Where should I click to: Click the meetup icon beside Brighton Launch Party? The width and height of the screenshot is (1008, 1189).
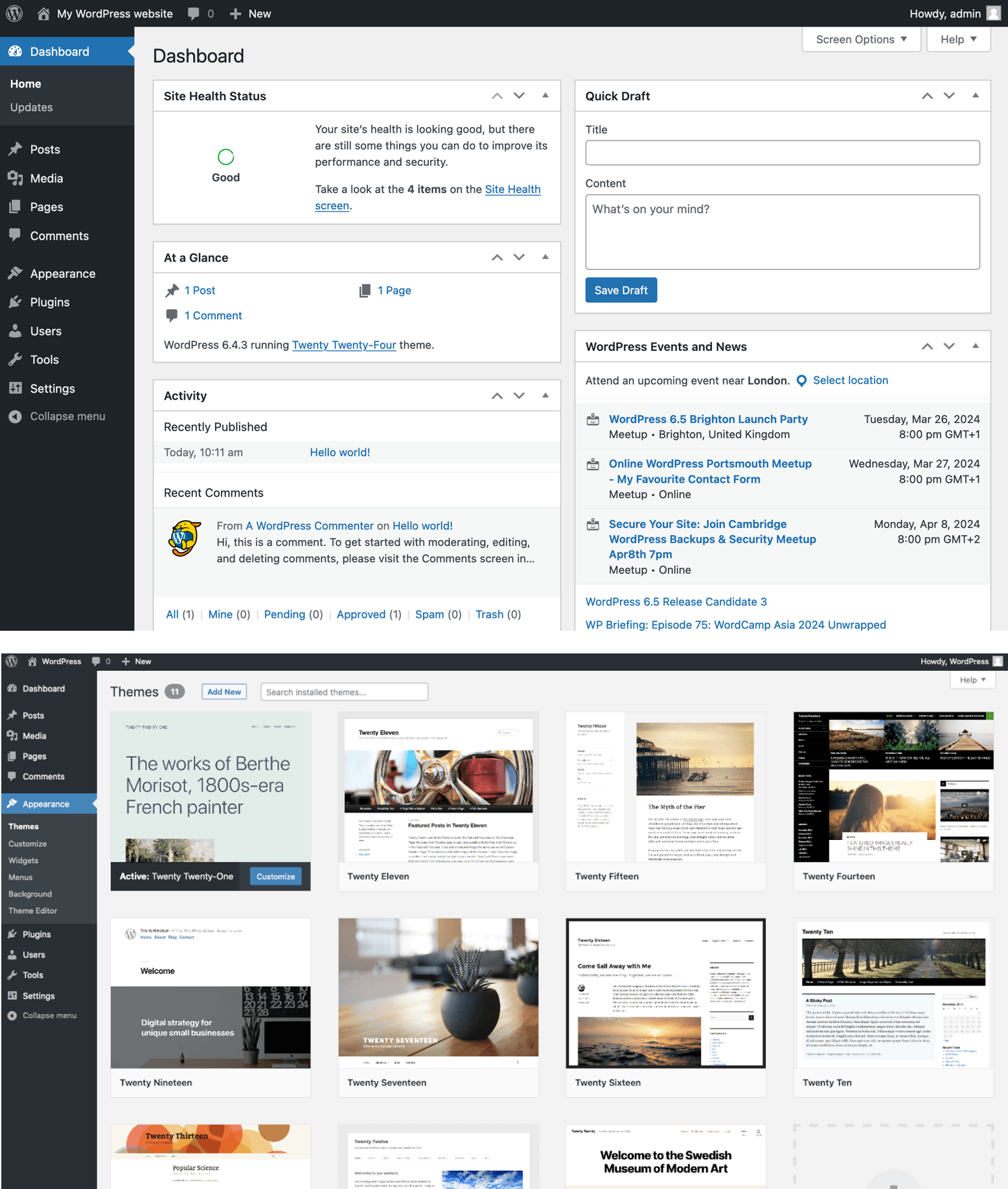[x=593, y=420]
